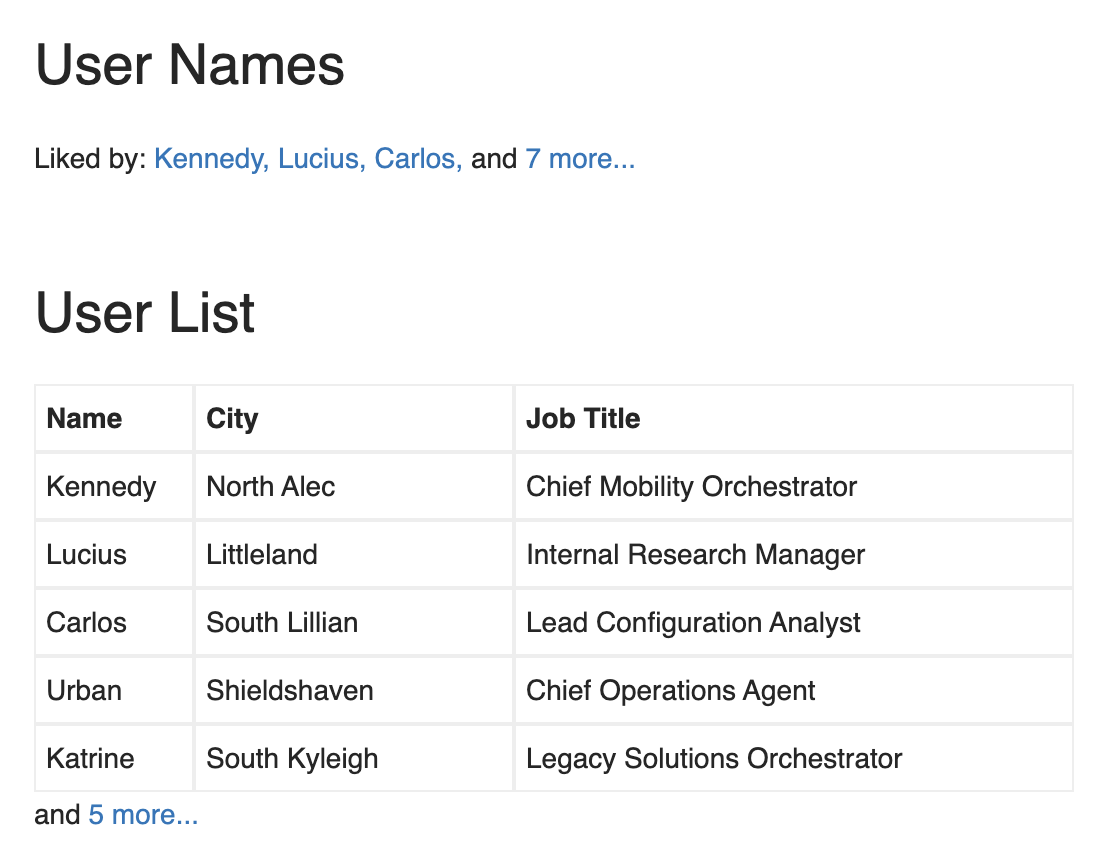
Task: Click the City column header
Action: (232, 418)
